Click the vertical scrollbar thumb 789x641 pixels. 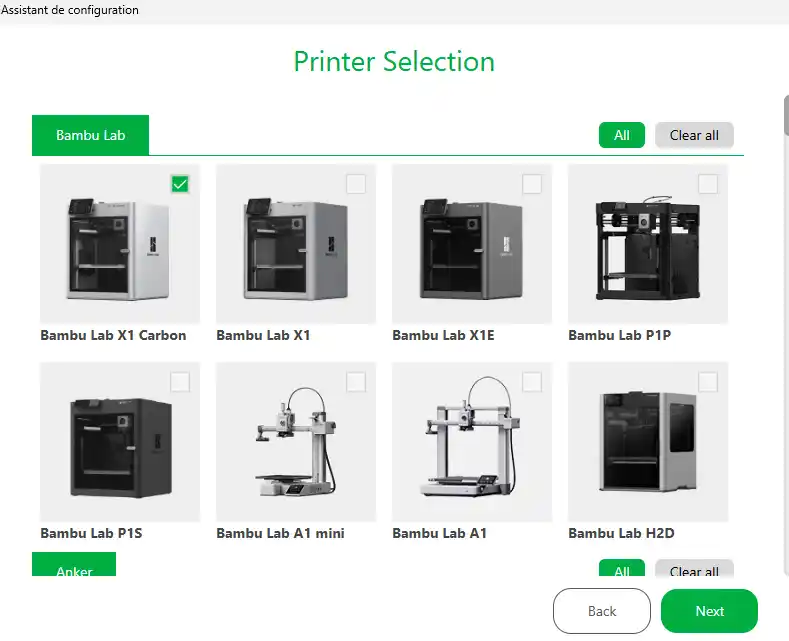[786, 115]
